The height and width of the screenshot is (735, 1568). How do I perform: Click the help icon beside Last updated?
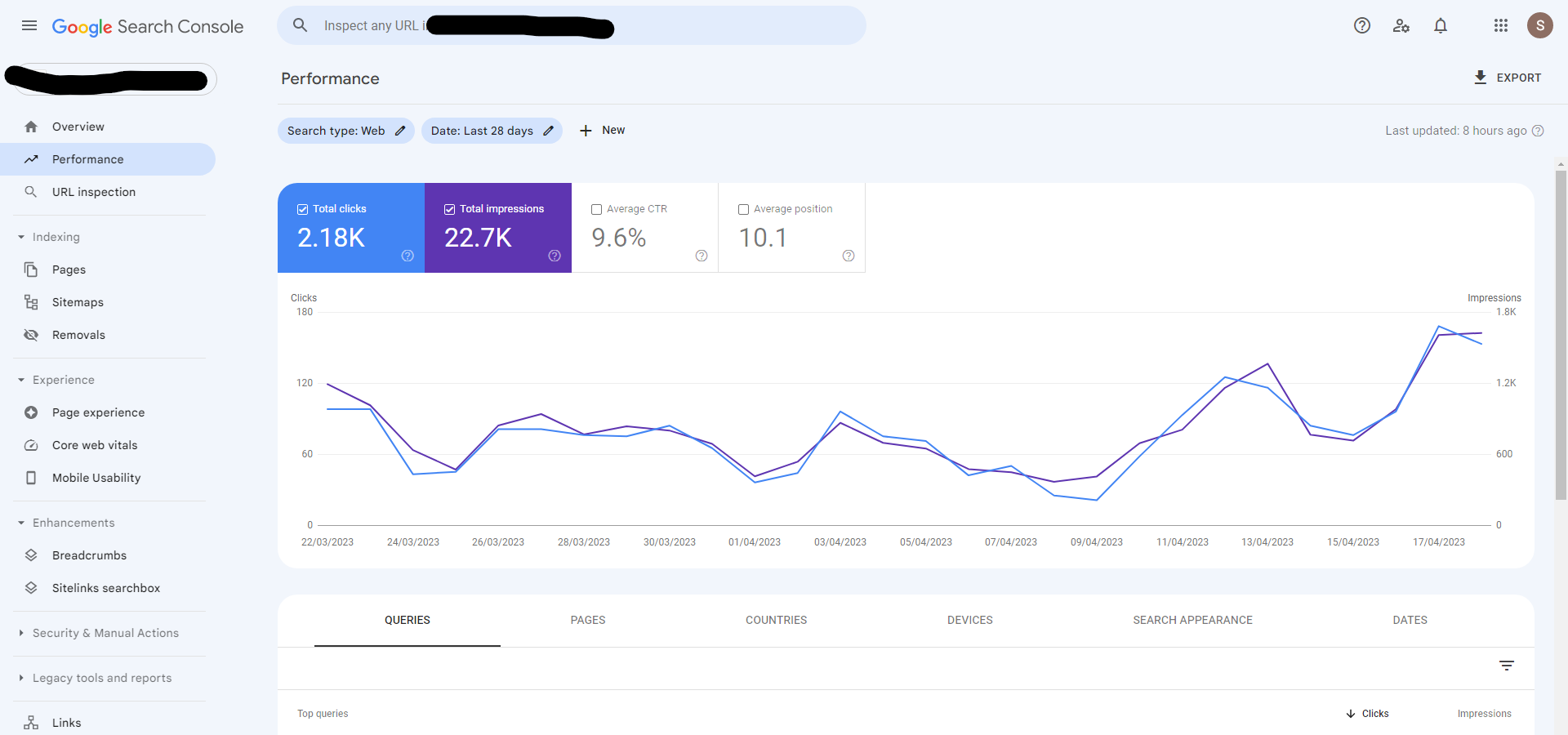(x=1538, y=131)
